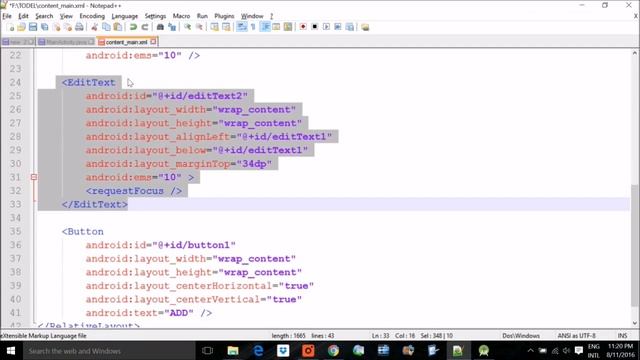
Task: Open the Run menu
Action: click(x=202, y=16)
